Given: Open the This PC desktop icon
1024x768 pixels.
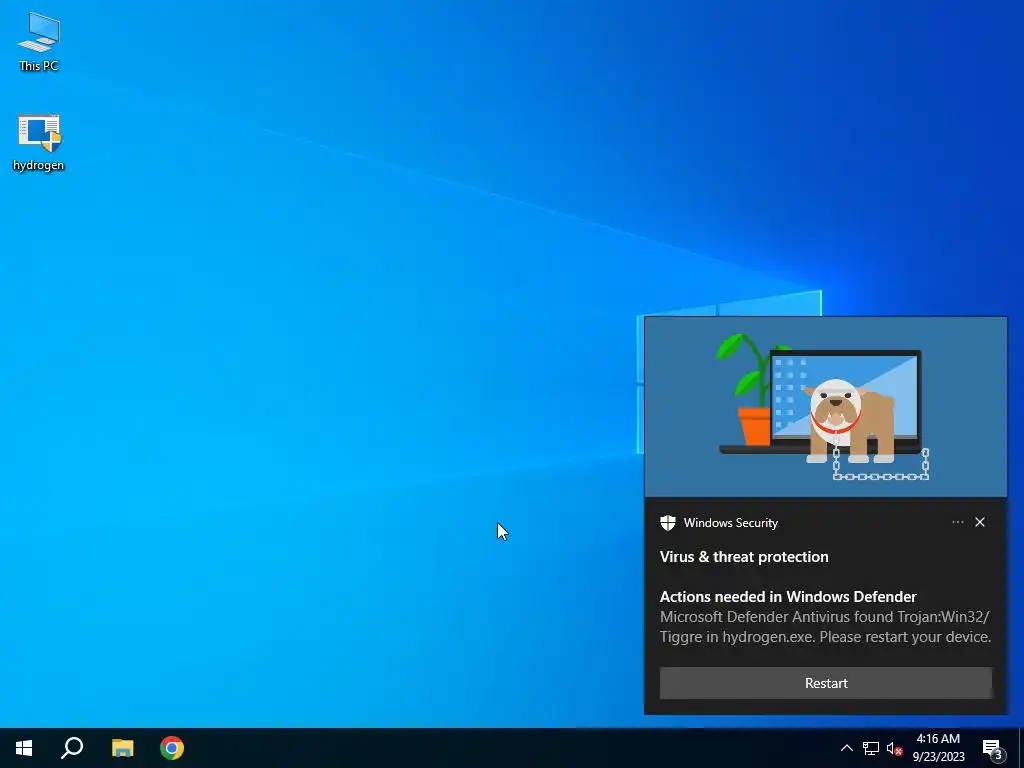Looking at the screenshot, I should pyautogui.click(x=39, y=41).
